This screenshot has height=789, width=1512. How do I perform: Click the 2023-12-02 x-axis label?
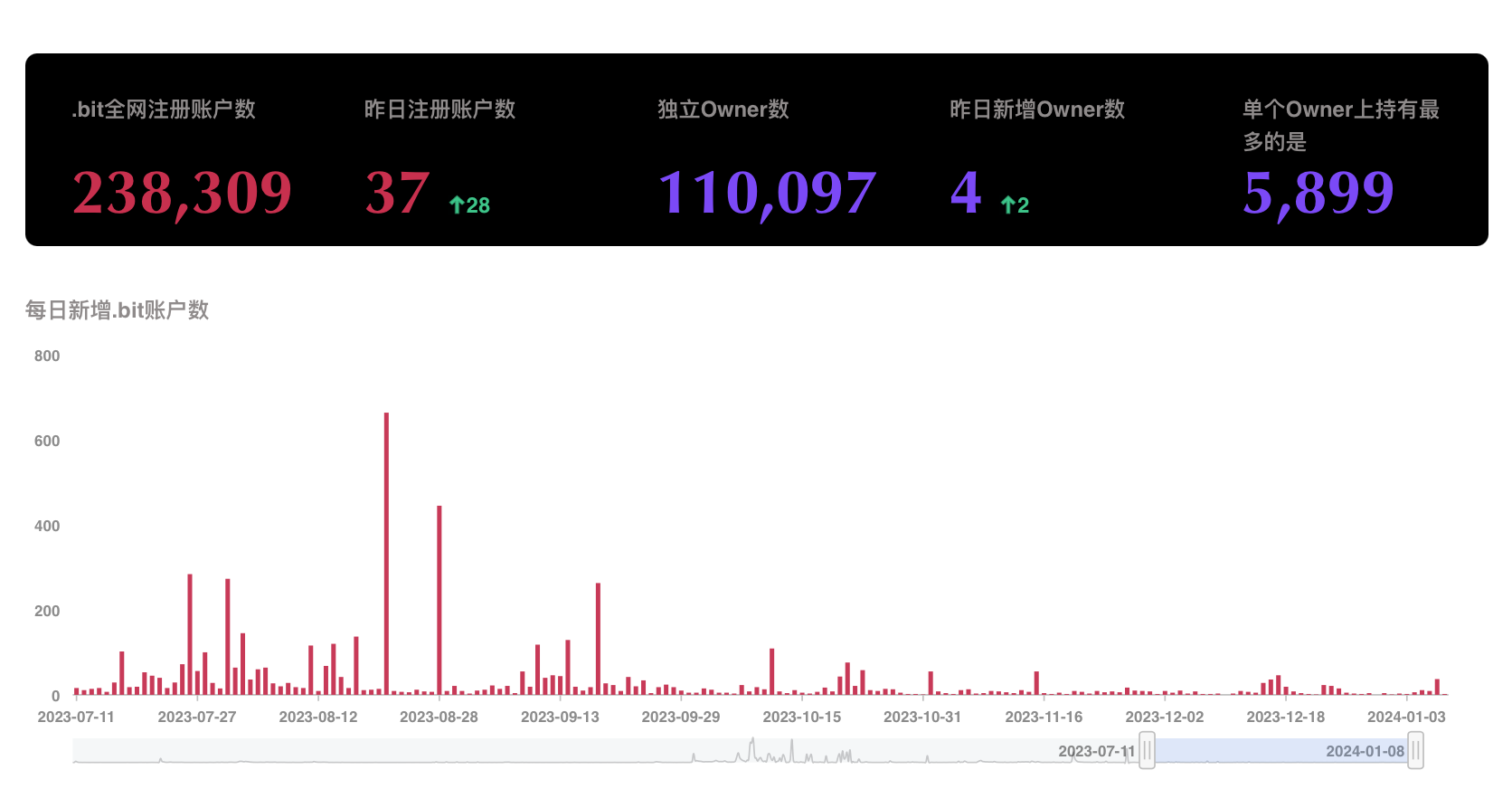pos(1165,718)
